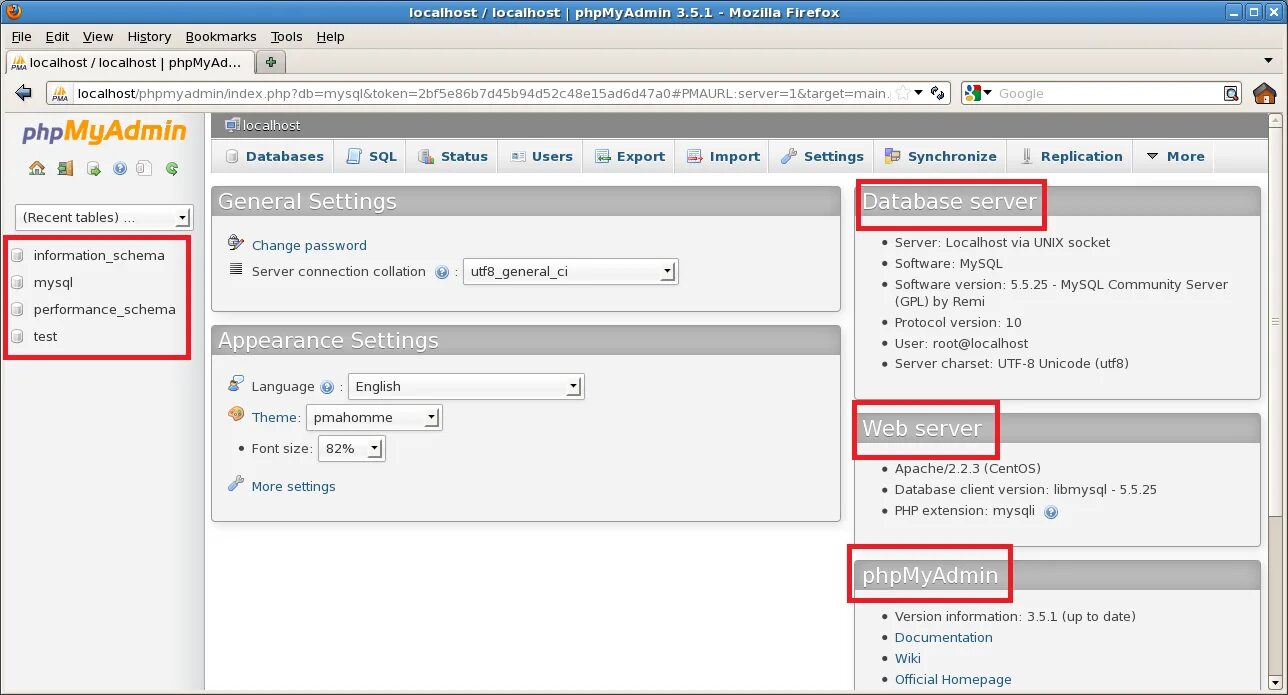This screenshot has width=1288, height=695.
Task: Open the Bookmarks menu
Action: (x=221, y=36)
